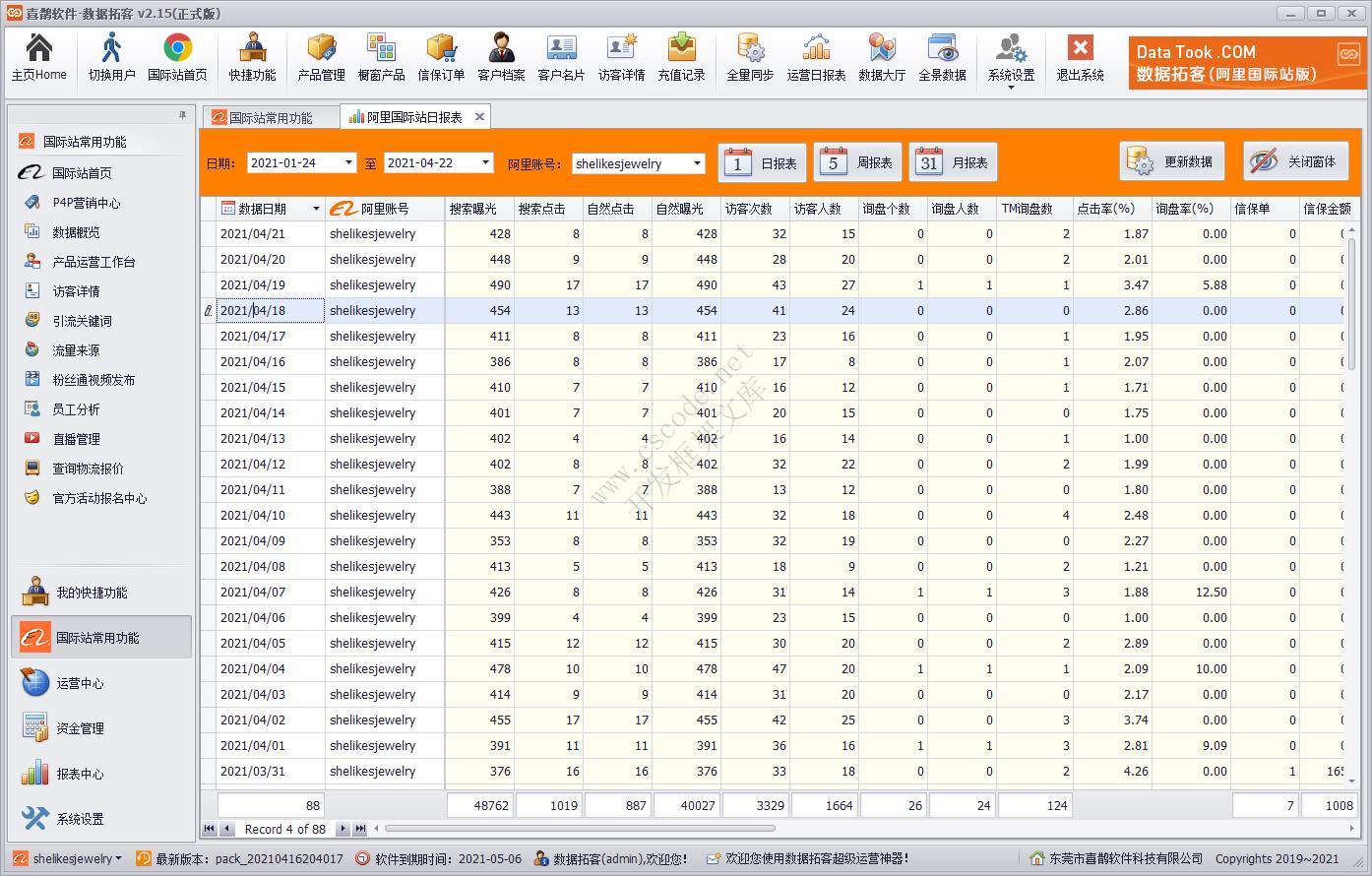1372x876 pixels.
Task: Expand the end date dropdown 2021-04-22
Action: point(485,163)
